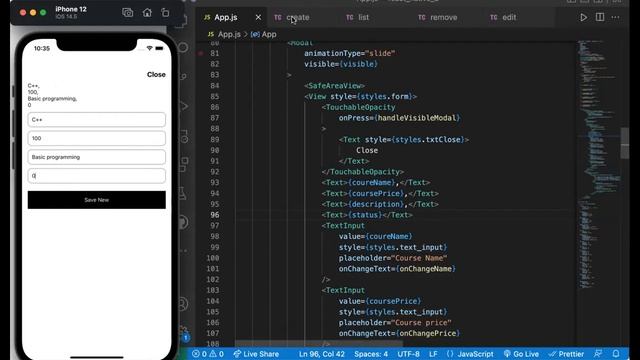Focus the Basic programming description field
640x360 pixels.
pos(97,157)
